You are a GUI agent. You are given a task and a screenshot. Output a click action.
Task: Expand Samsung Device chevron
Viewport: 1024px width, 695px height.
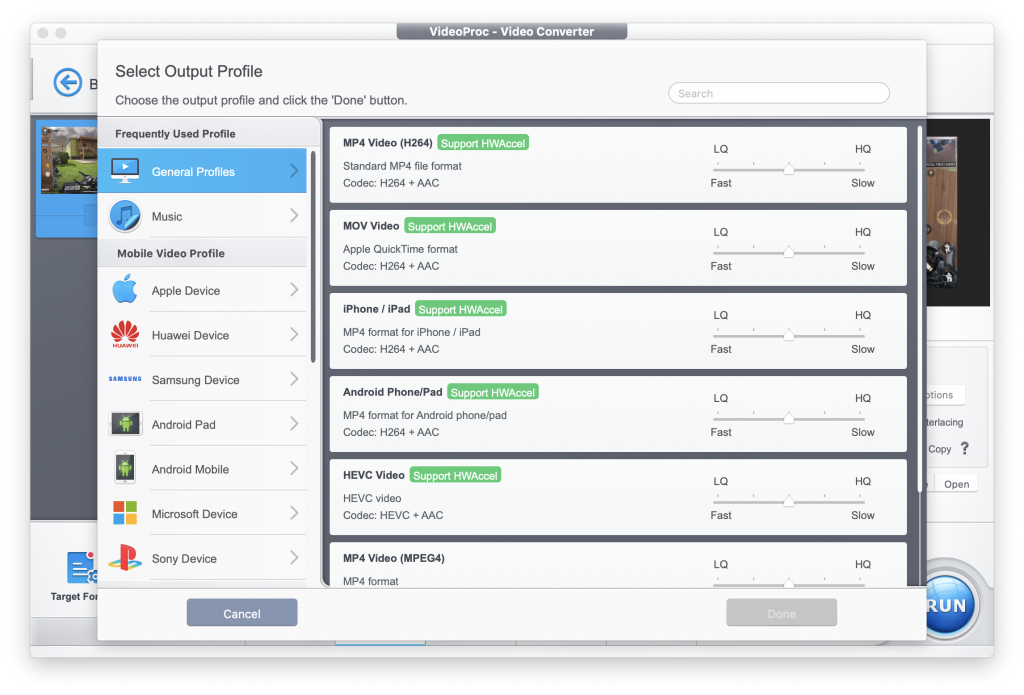[x=294, y=379]
